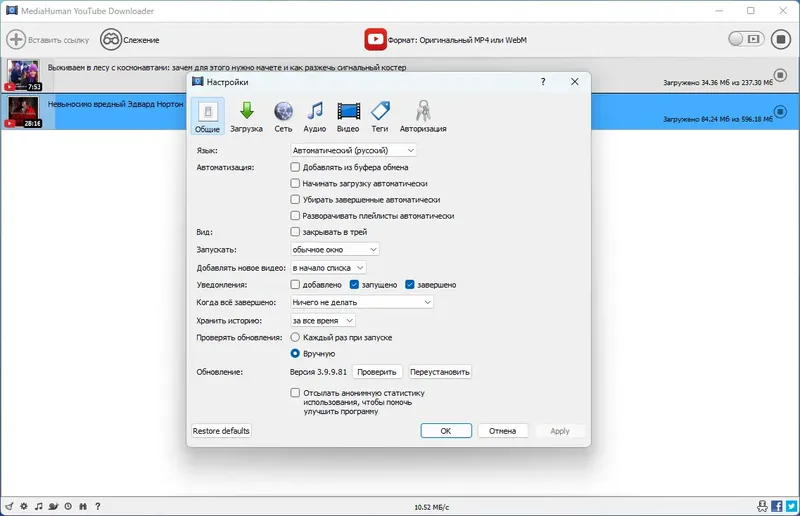This screenshot has width=800, height=516.
Task: Click the binoculars search icon in status bar
Action: coord(83,506)
